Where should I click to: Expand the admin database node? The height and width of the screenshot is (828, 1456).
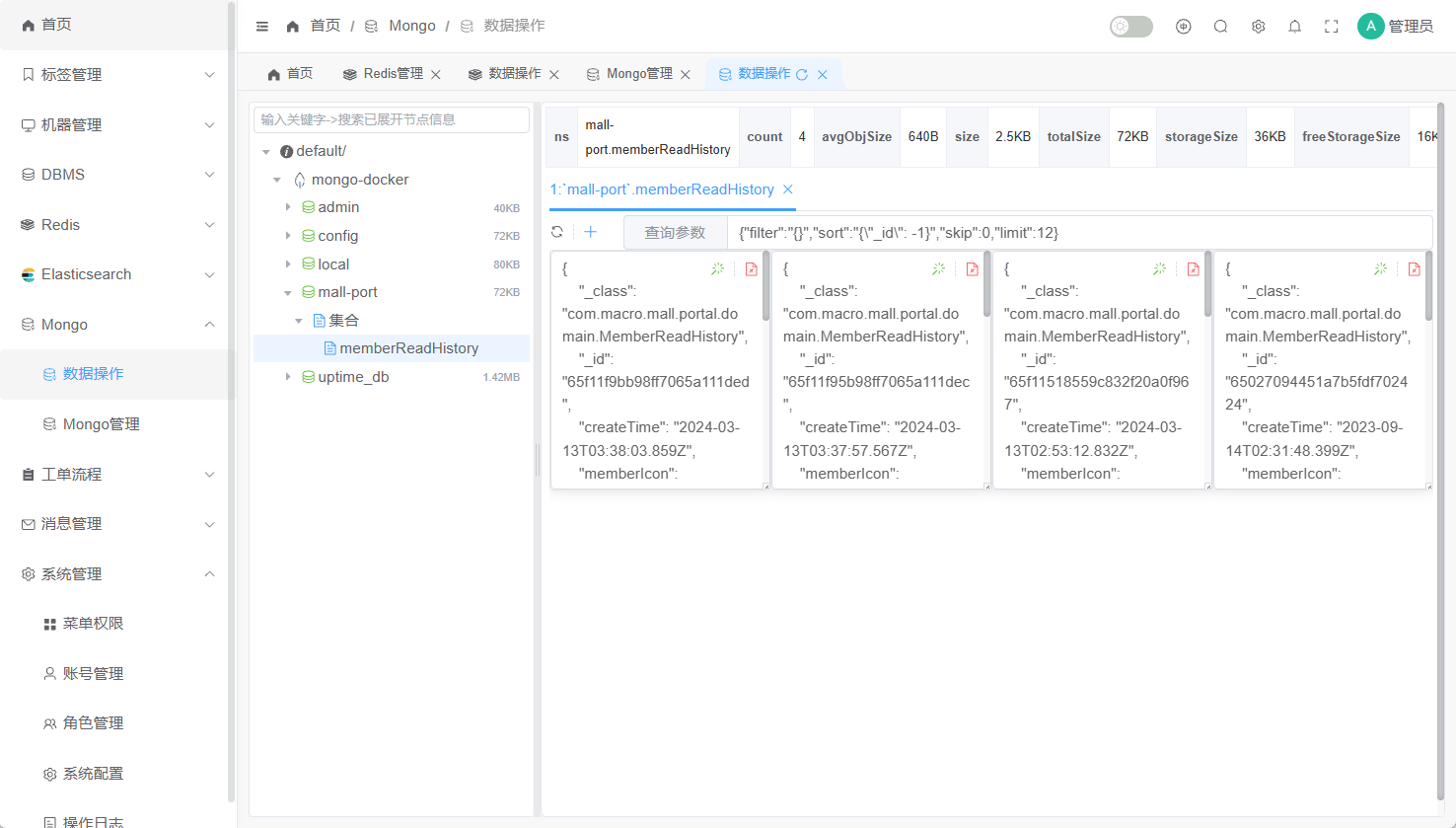point(288,207)
